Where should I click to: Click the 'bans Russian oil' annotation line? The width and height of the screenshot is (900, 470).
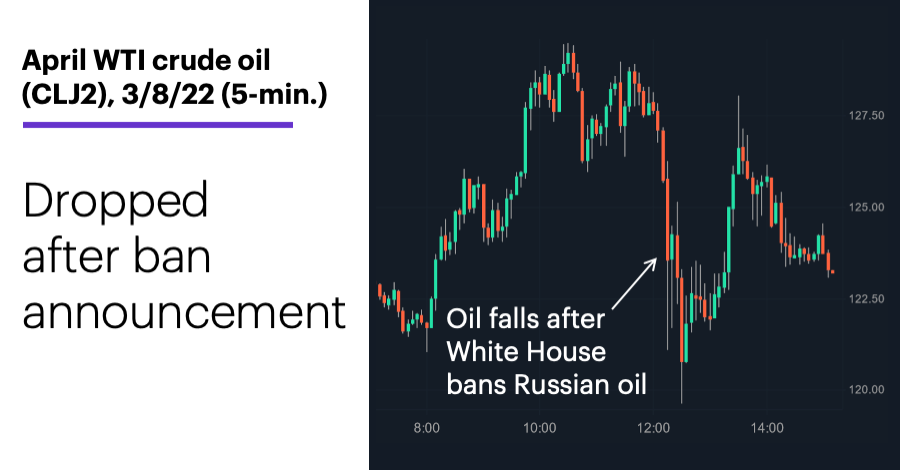click(546, 384)
